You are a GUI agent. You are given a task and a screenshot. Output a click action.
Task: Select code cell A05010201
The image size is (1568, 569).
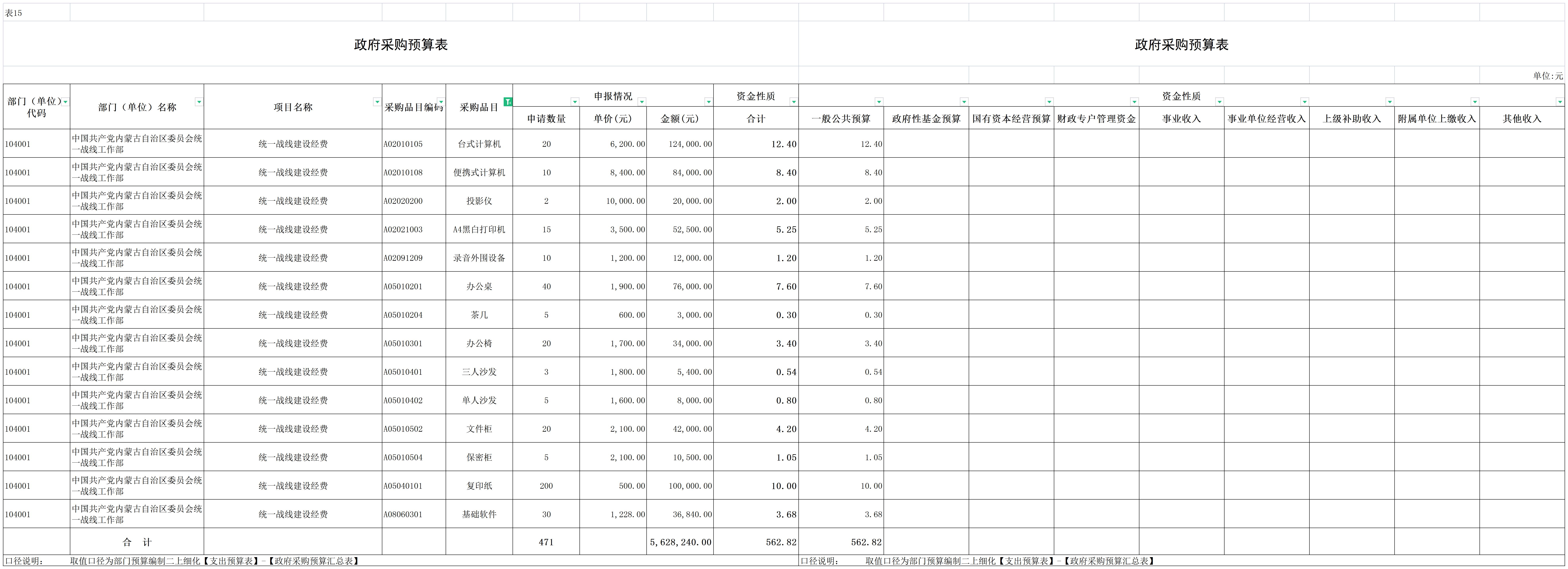pyautogui.click(x=414, y=286)
